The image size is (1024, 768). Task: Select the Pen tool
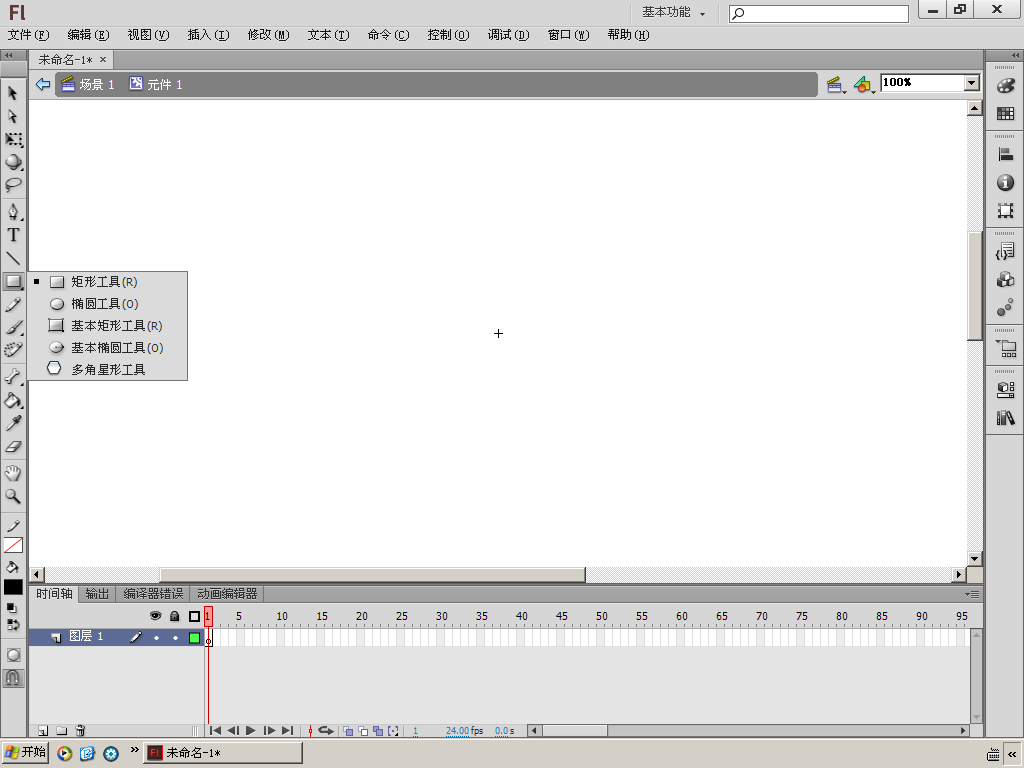(13, 212)
